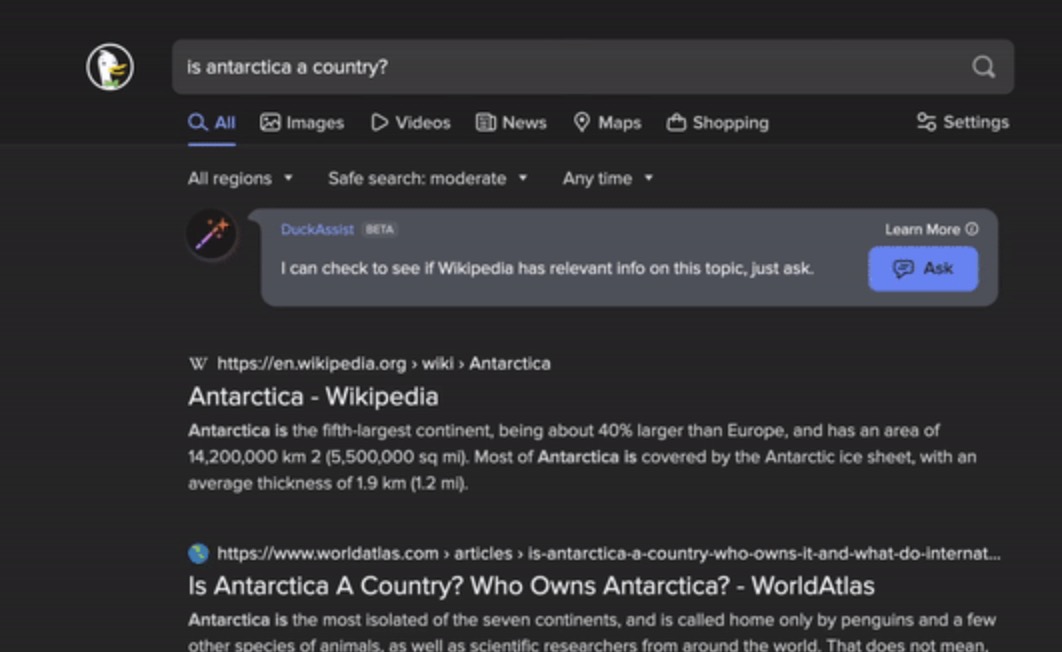The height and width of the screenshot is (652, 1062).
Task: Switch to the Images tab
Action: coord(302,123)
